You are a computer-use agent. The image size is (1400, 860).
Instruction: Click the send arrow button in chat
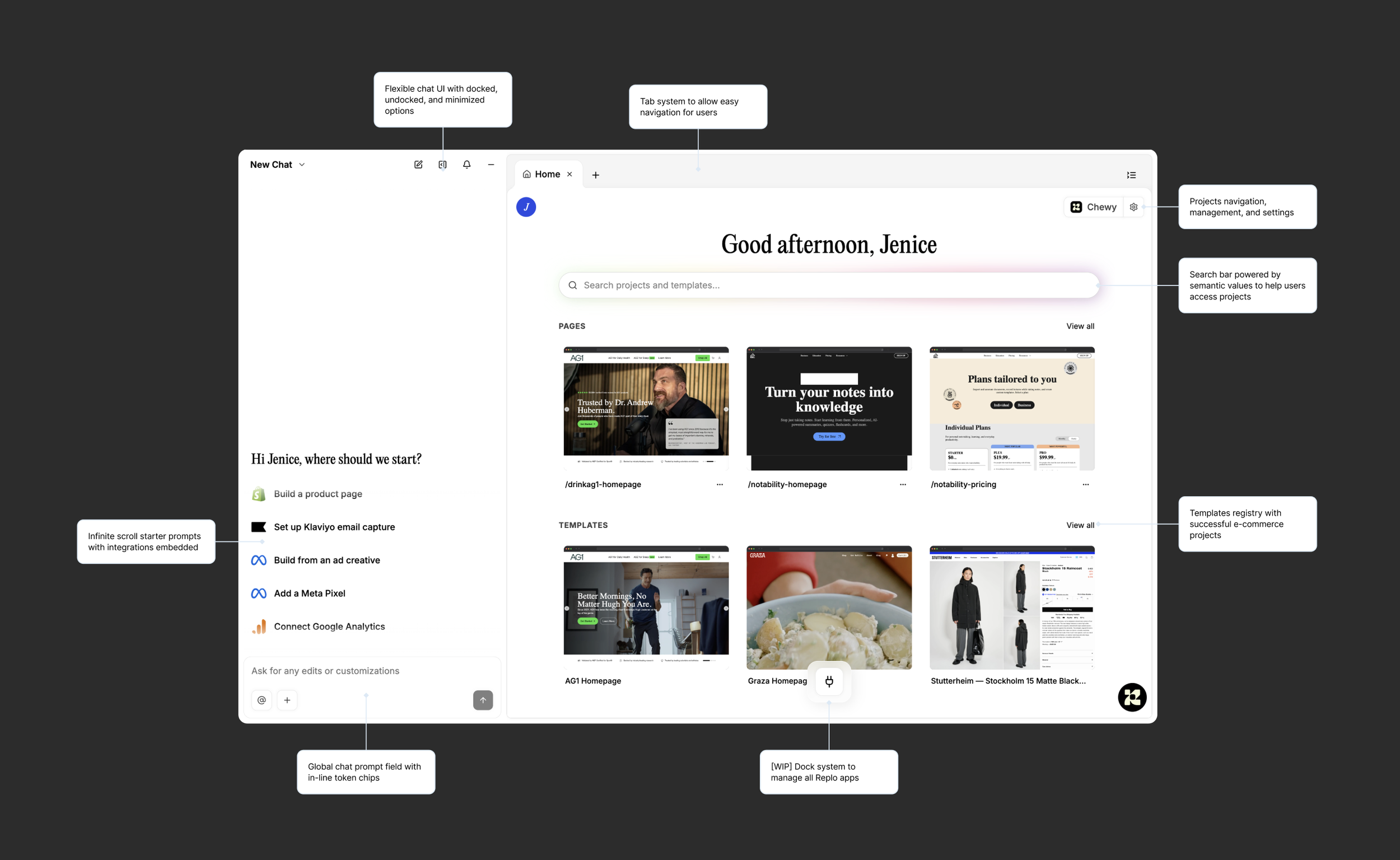coord(482,700)
